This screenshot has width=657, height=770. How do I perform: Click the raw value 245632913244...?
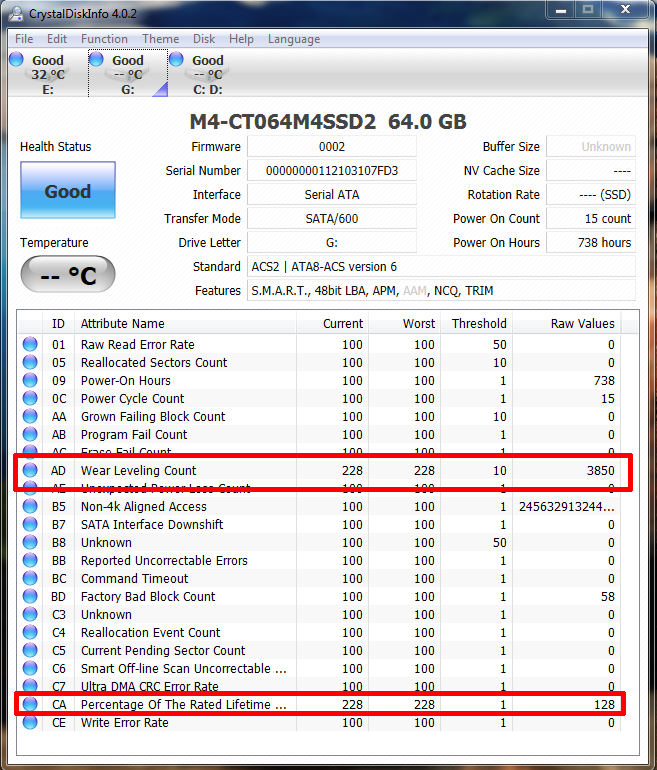tap(567, 506)
